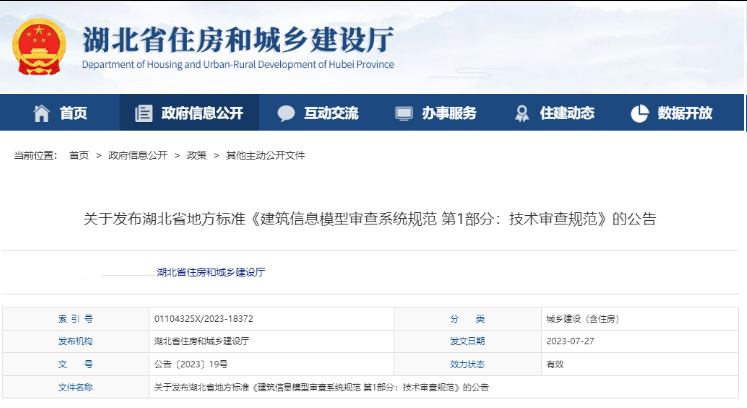The image size is (747, 408).
Task: Click the 索引号 label cell
Action: click(x=75, y=319)
